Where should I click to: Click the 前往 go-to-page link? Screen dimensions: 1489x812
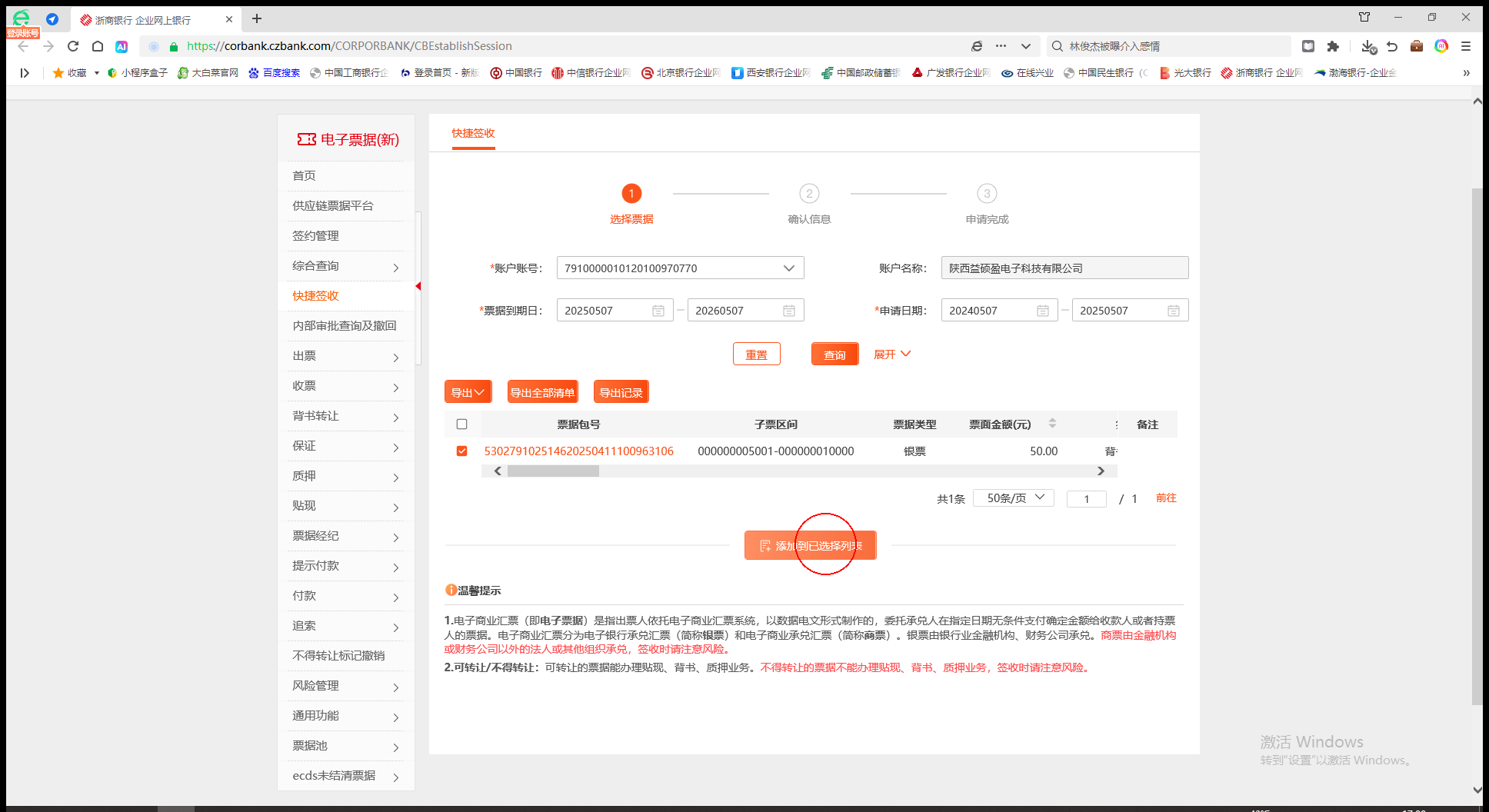click(1166, 498)
